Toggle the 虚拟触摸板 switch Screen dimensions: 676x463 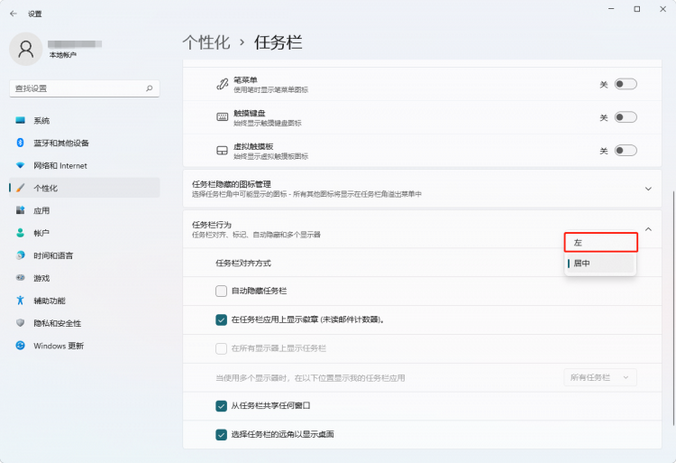[626, 150]
